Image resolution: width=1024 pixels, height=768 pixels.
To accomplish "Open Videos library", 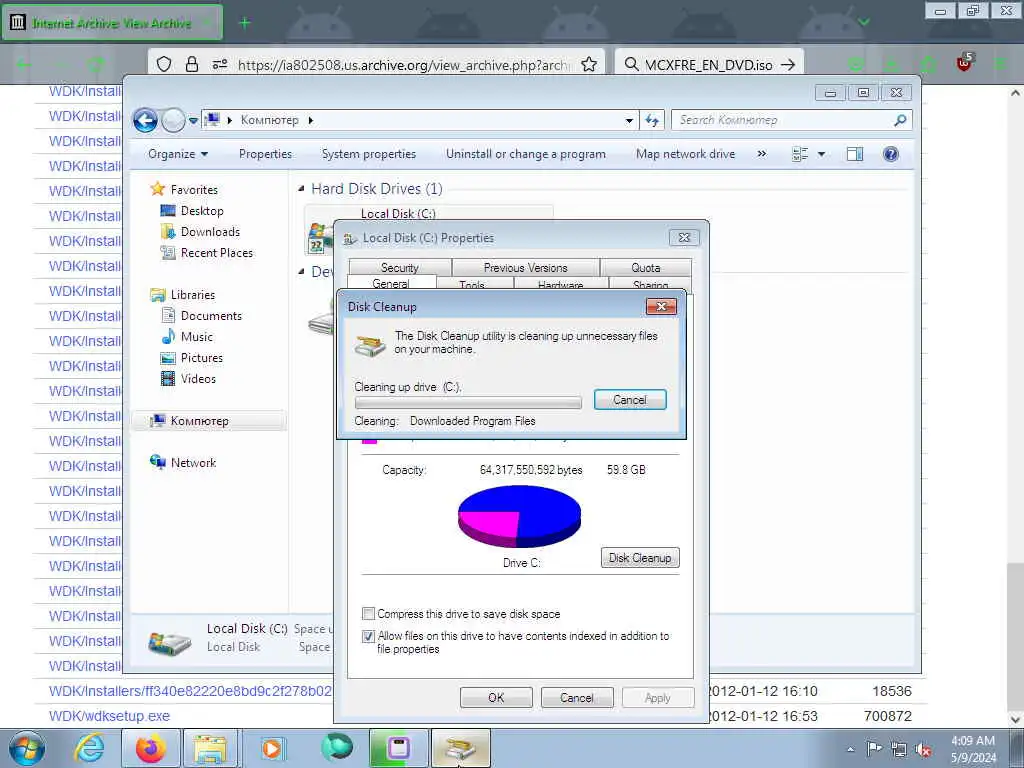I will click(198, 378).
